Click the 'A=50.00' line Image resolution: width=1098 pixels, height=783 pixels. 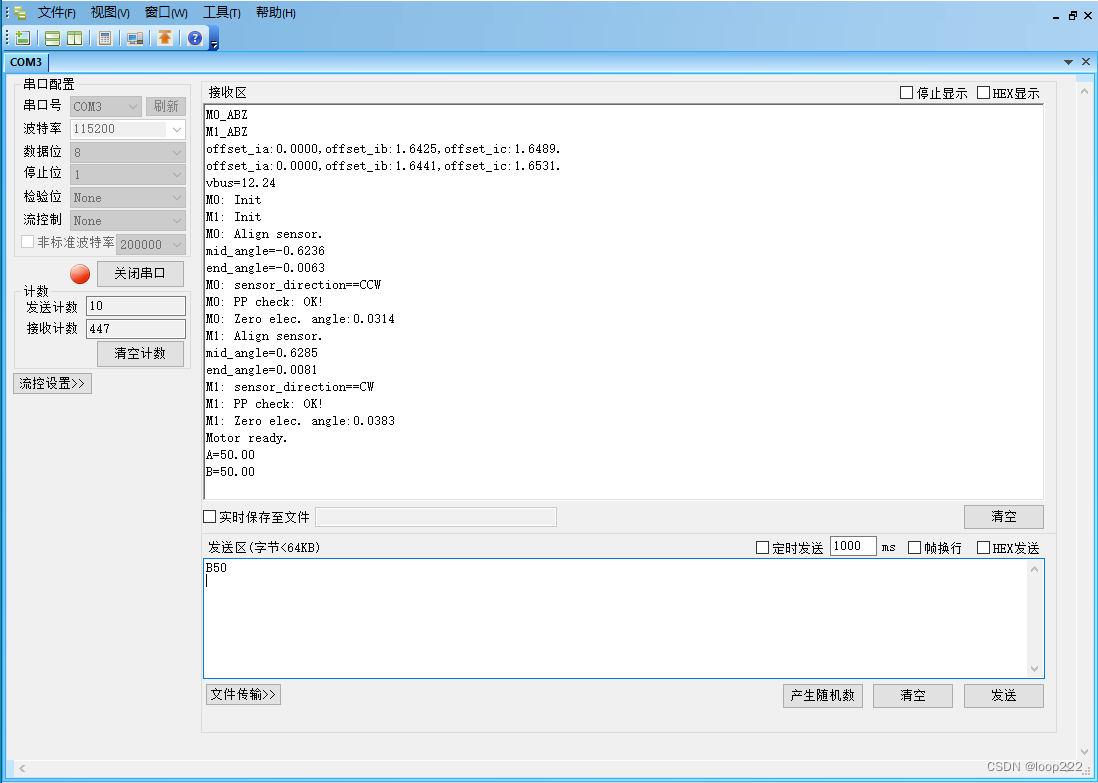230,455
